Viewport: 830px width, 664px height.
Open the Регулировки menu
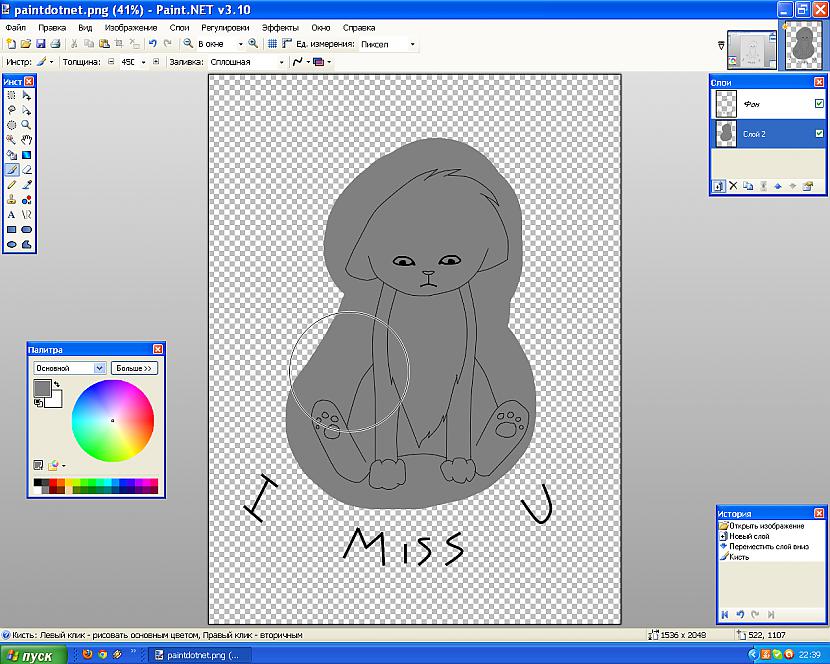click(x=225, y=28)
